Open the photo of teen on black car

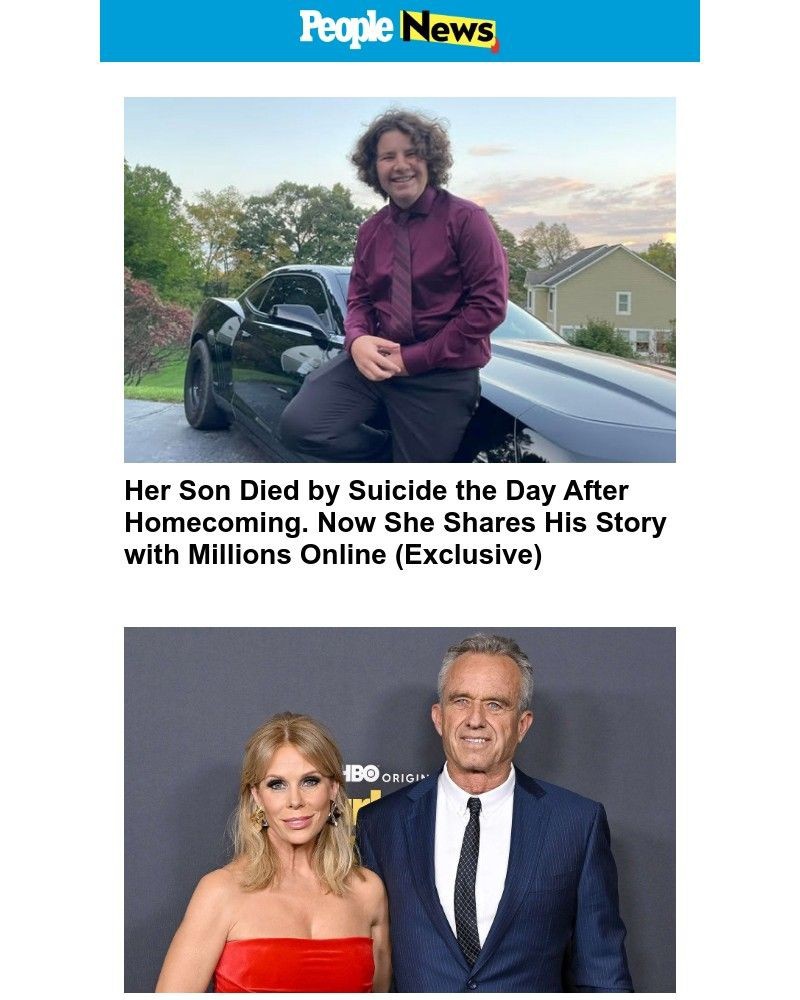click(x=400, y=279)
